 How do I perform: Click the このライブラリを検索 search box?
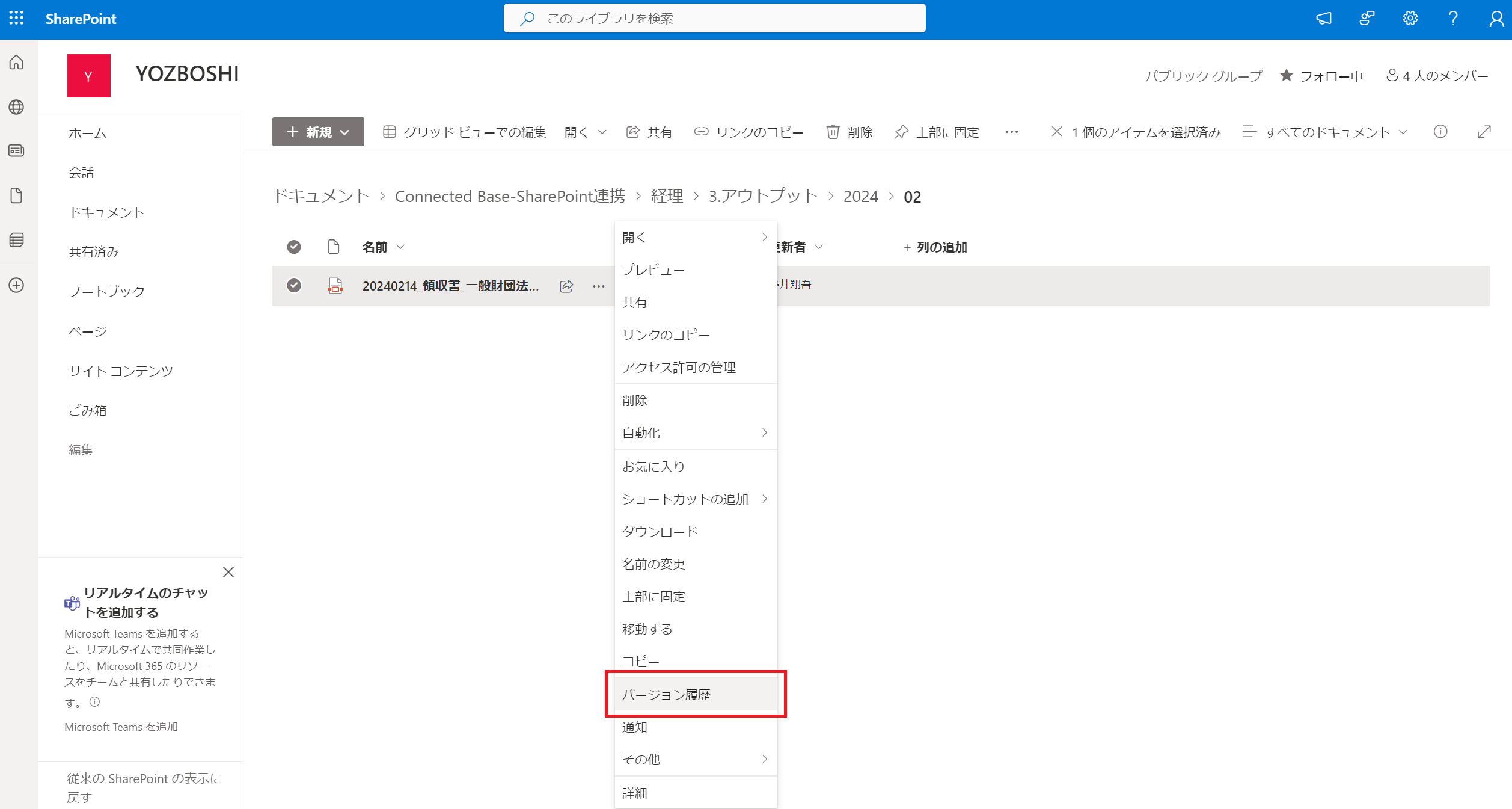pos(715,19)
